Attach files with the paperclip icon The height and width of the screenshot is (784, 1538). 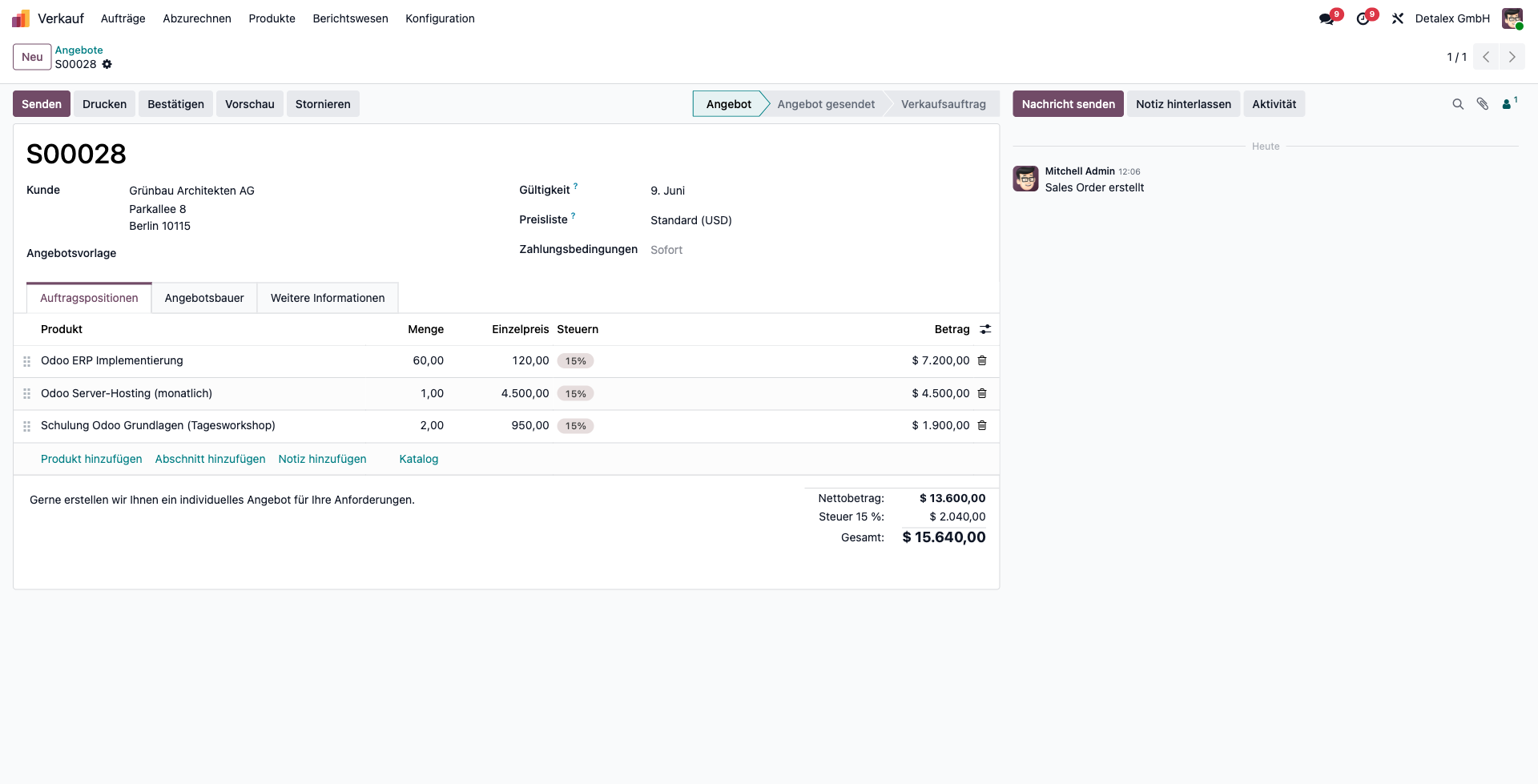1483,104
